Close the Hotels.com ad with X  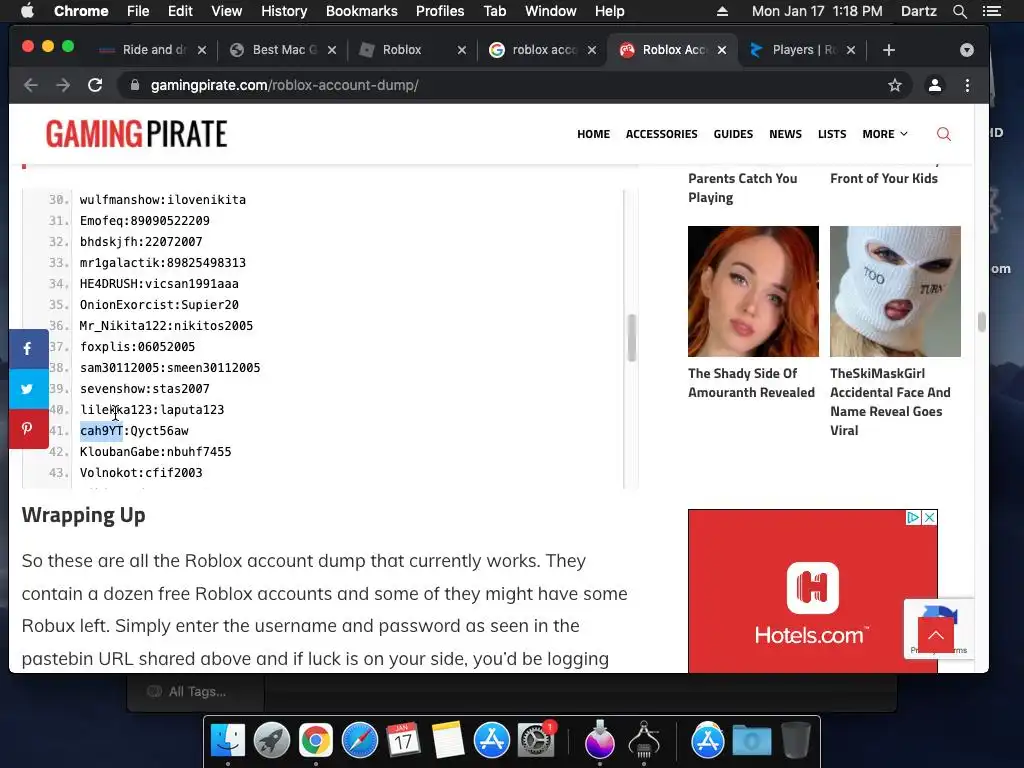click(x=929, y=518)
